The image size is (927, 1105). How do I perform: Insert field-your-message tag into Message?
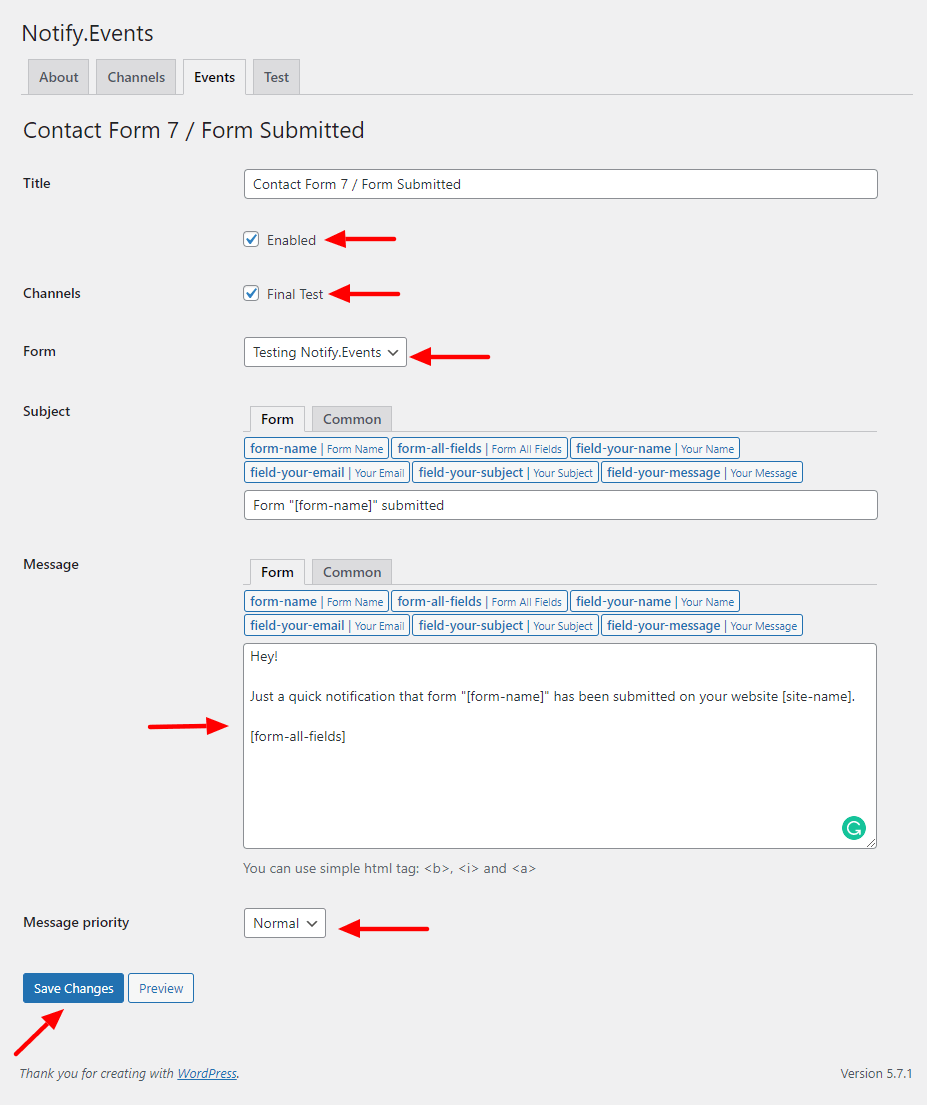(x=701, y=626)
